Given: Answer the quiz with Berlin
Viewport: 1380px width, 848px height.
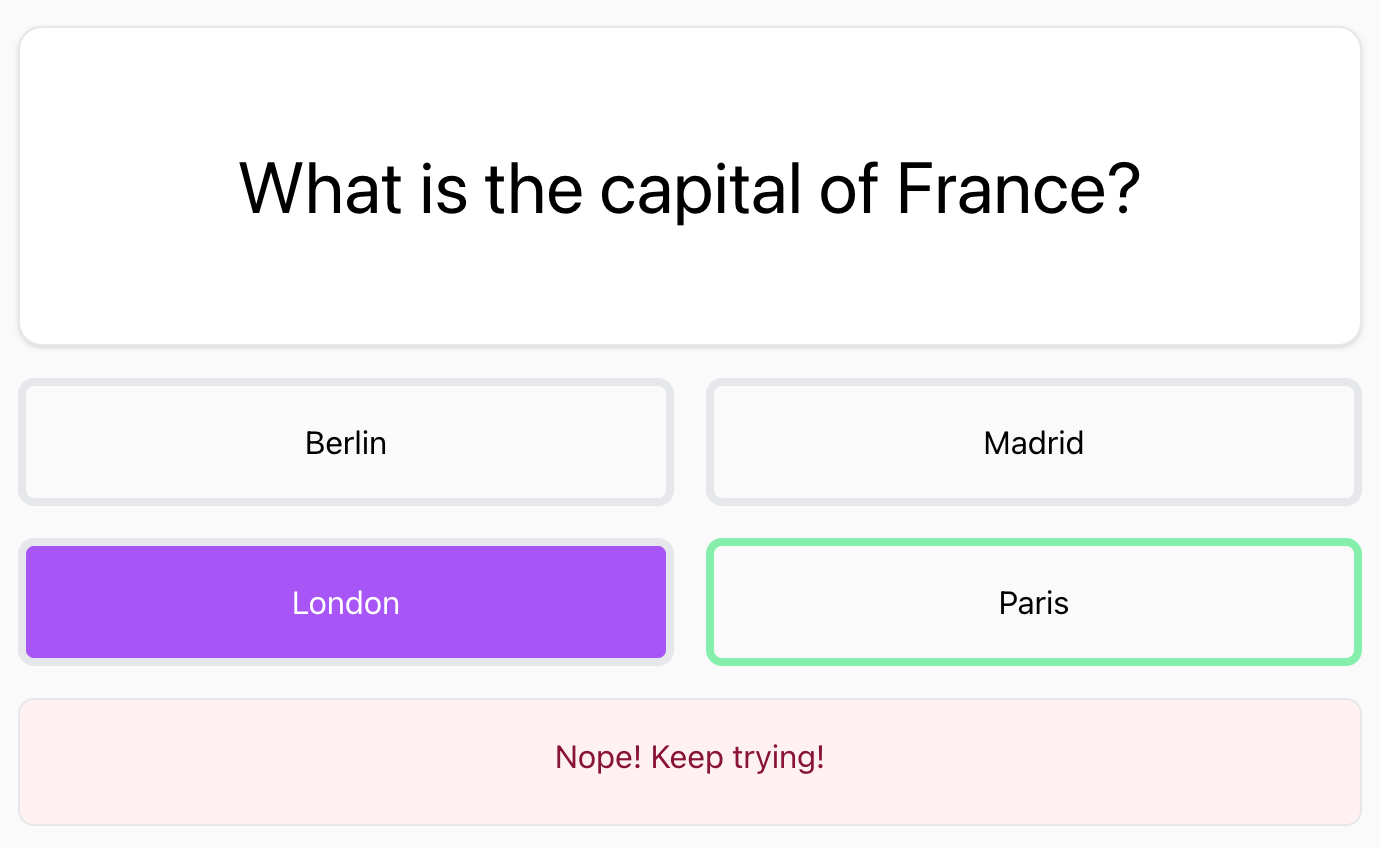Looking at the screenshot, I should pos(346,442).
